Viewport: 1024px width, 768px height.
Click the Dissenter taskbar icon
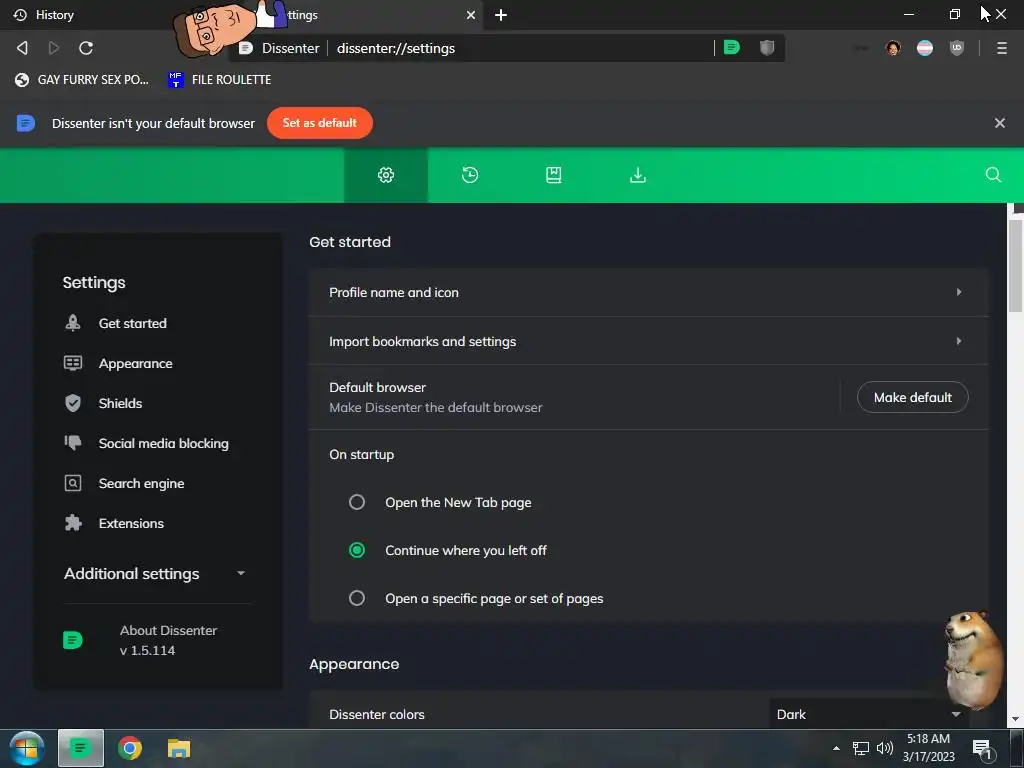80,748
